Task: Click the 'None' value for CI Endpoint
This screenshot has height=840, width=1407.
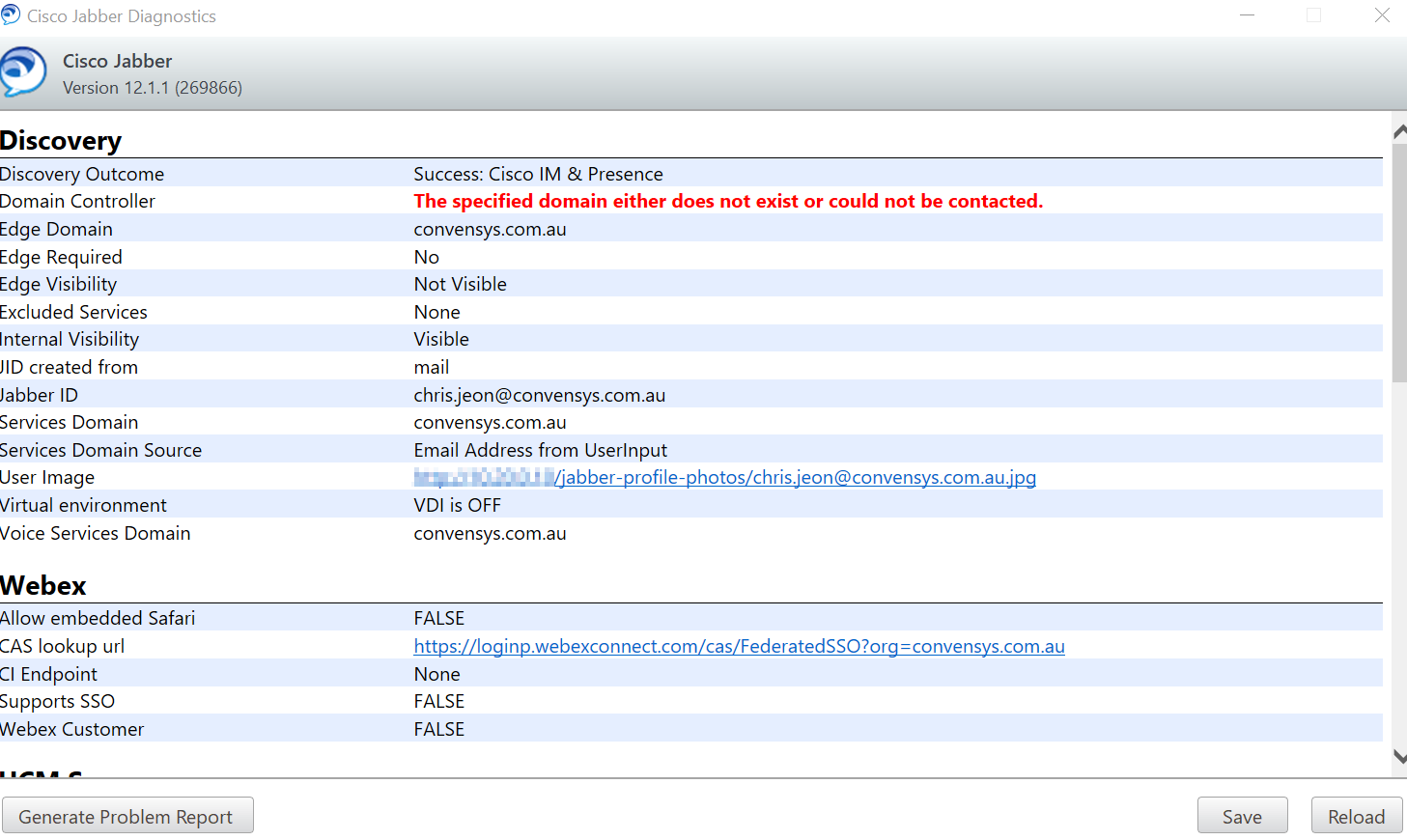Action: tap(436, 674)
